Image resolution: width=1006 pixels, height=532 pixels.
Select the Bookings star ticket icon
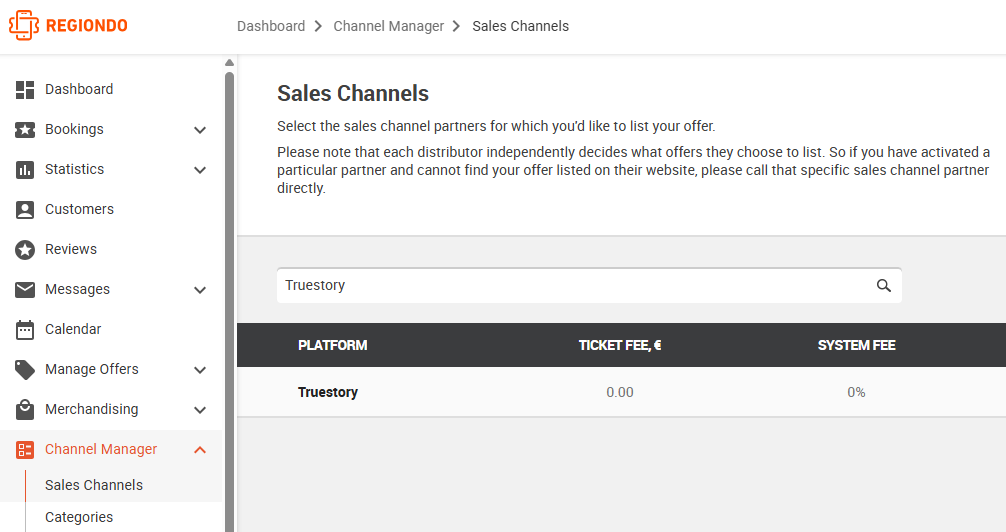25,130
